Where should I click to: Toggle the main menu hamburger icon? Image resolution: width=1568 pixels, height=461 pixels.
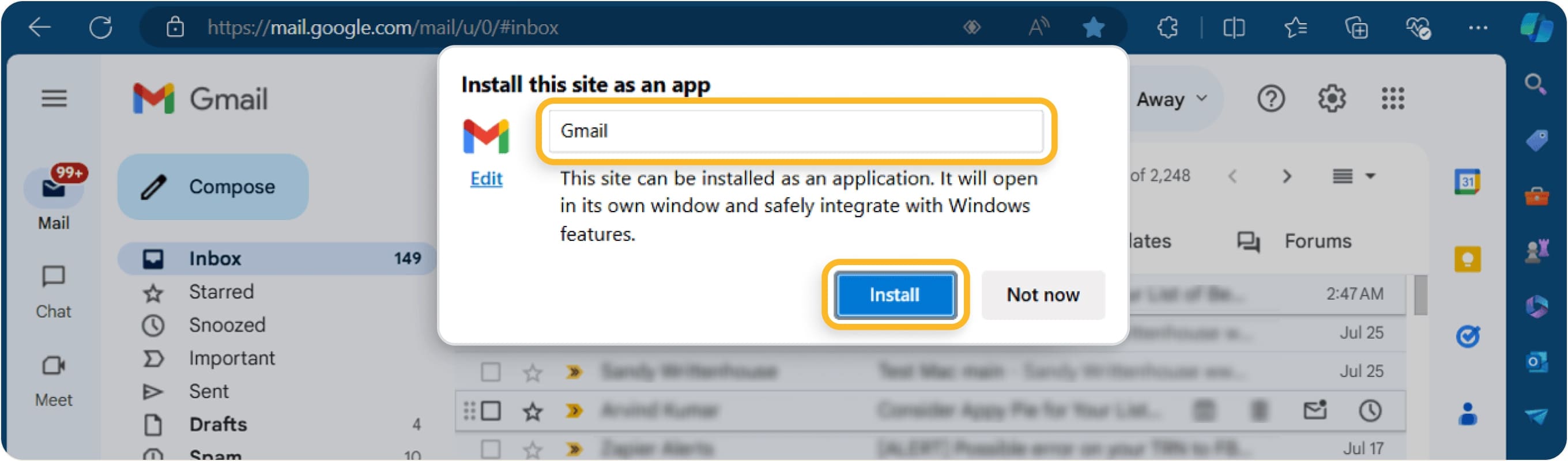54,99
